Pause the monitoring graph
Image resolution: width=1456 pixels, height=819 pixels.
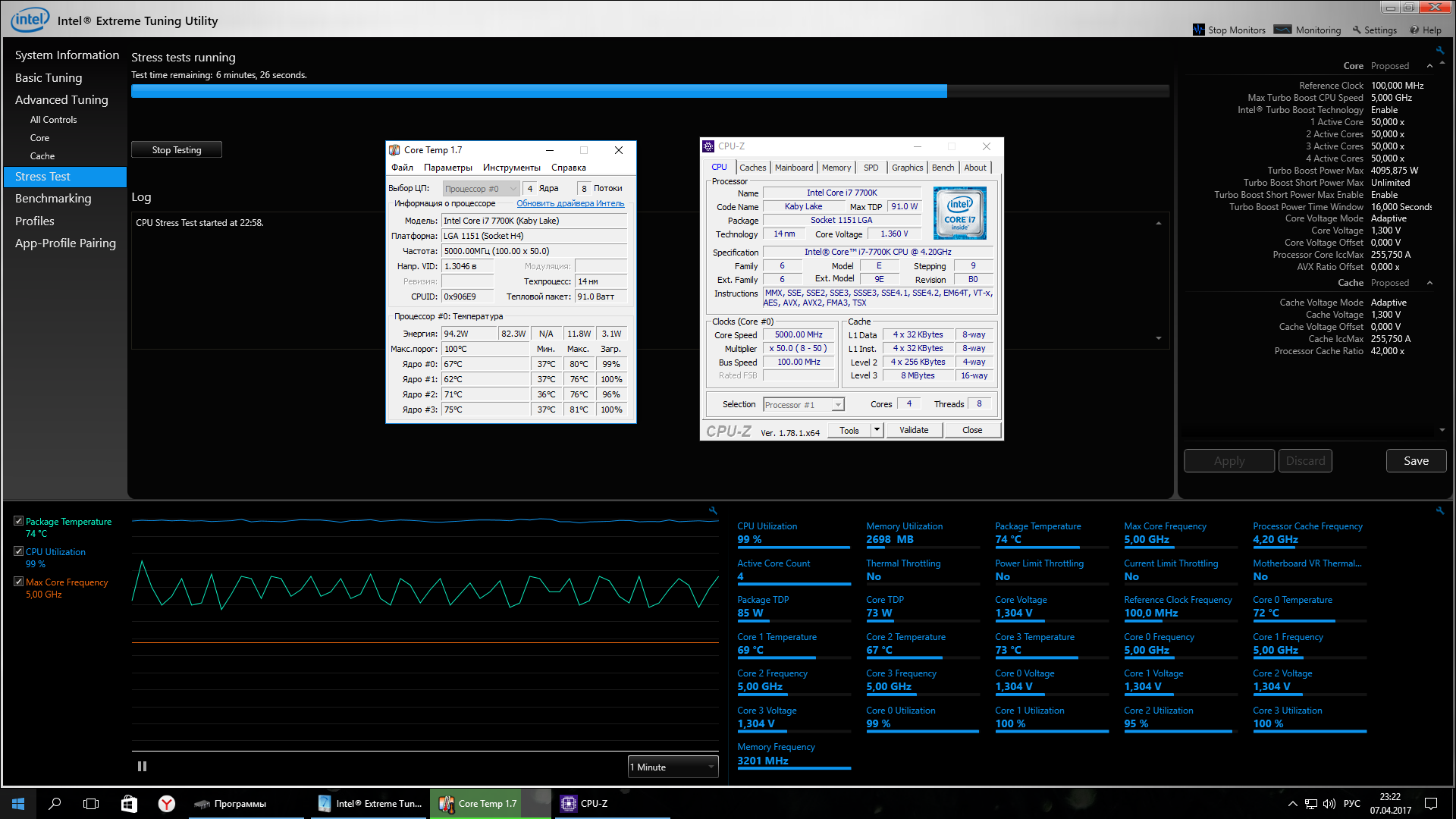(x=142, y=767)
